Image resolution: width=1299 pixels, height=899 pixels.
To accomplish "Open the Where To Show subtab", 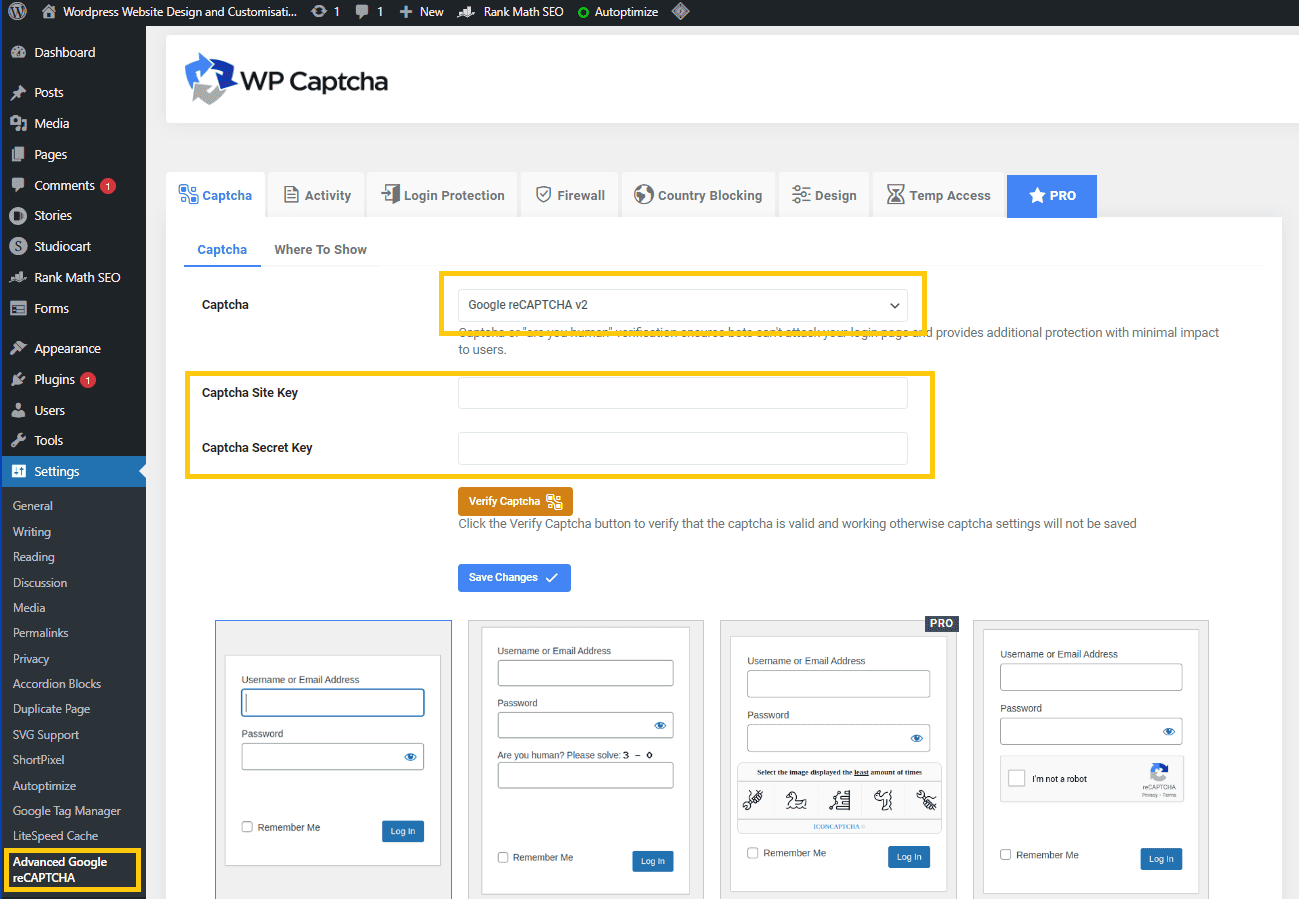I will click(320, 249).
